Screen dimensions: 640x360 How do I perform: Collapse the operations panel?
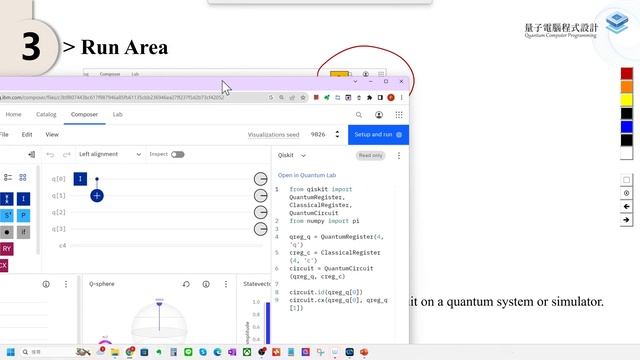pos(31,154)
